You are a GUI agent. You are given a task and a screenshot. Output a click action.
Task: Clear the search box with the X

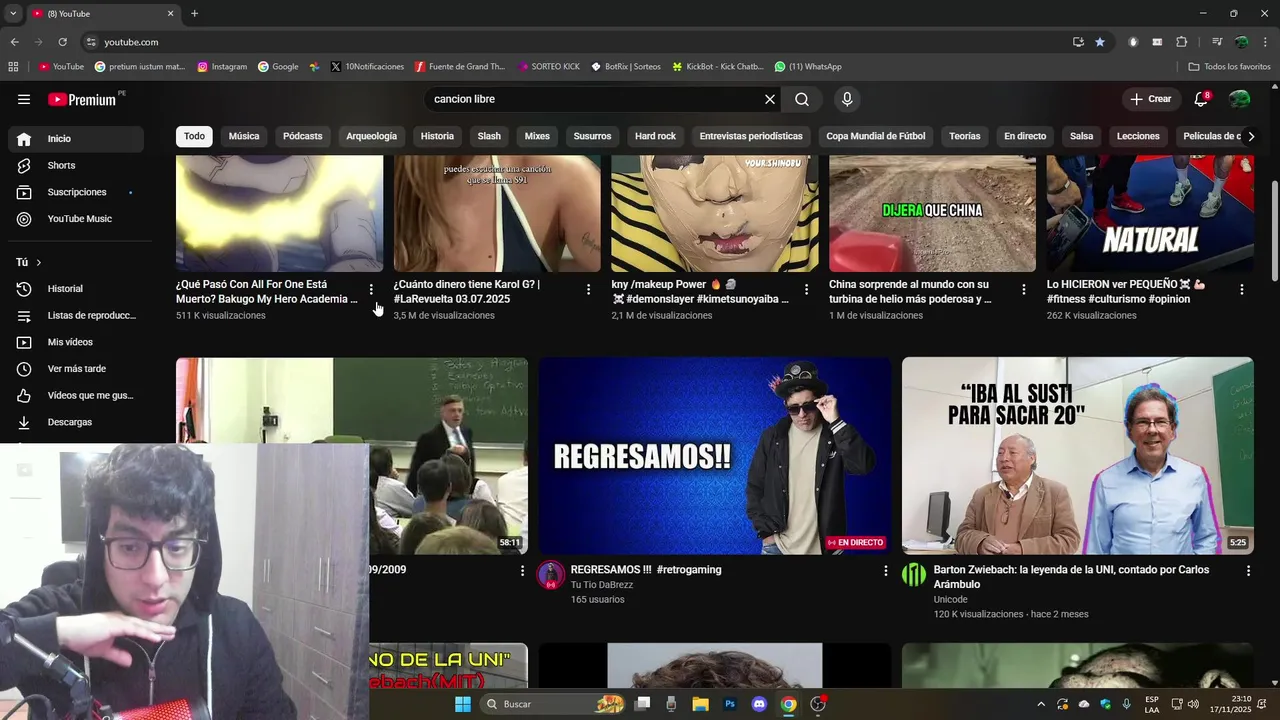770,99
